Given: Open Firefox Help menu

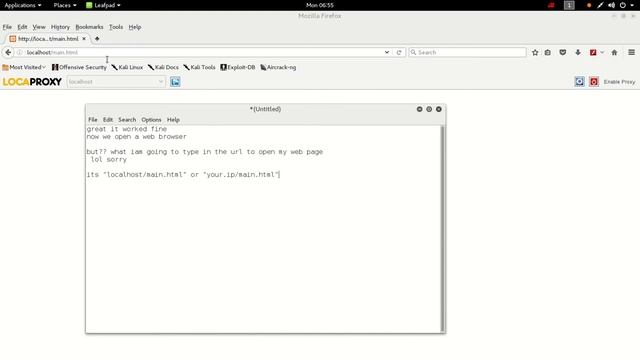Looking at the screenshot, I should point(135,27).
